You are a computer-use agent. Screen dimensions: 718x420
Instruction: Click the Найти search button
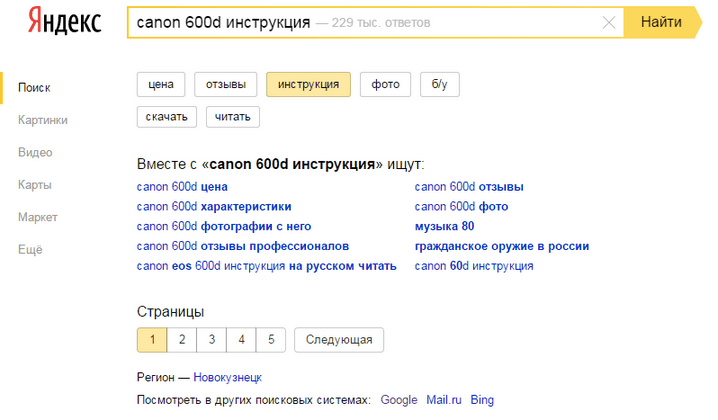662,22
